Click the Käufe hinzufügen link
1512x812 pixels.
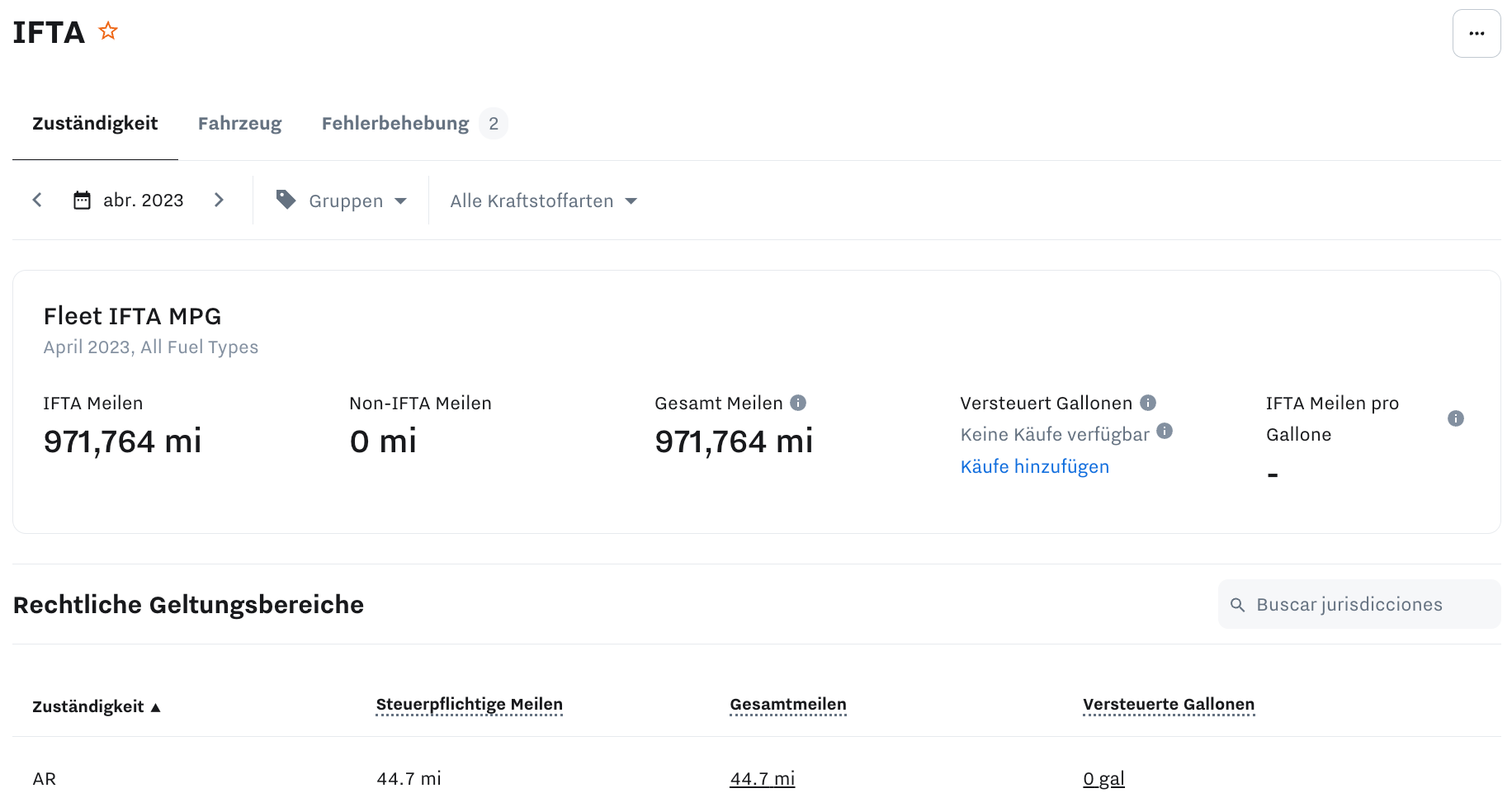pos(1034,467)
